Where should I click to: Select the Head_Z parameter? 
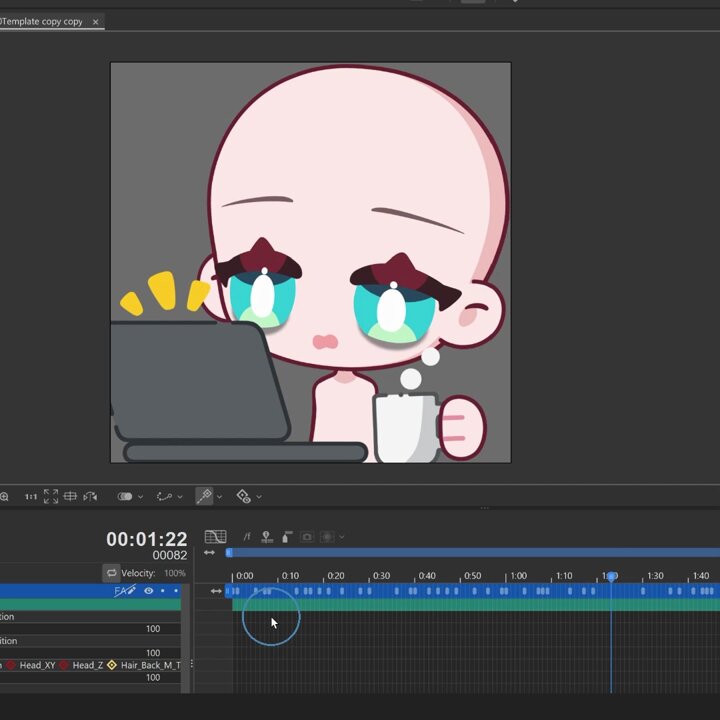click(x=88, y=665)
